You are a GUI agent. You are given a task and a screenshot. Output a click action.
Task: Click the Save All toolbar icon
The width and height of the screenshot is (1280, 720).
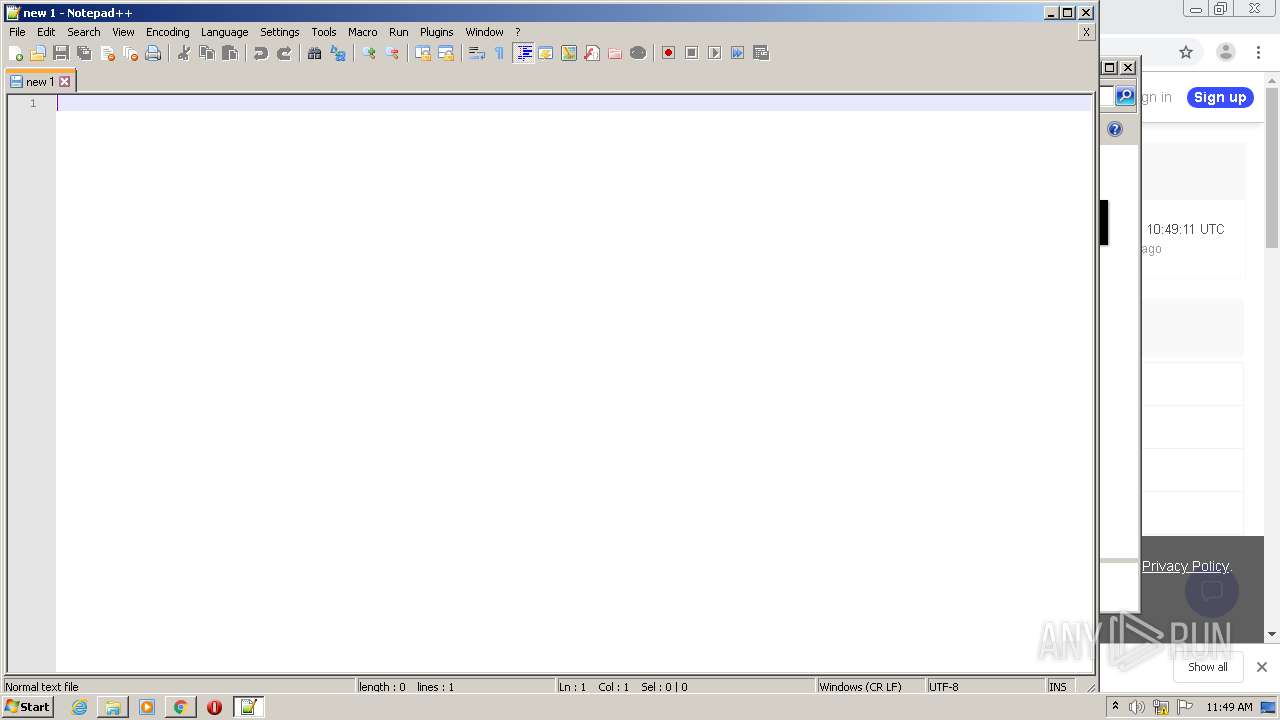click(x=84, y=53)
